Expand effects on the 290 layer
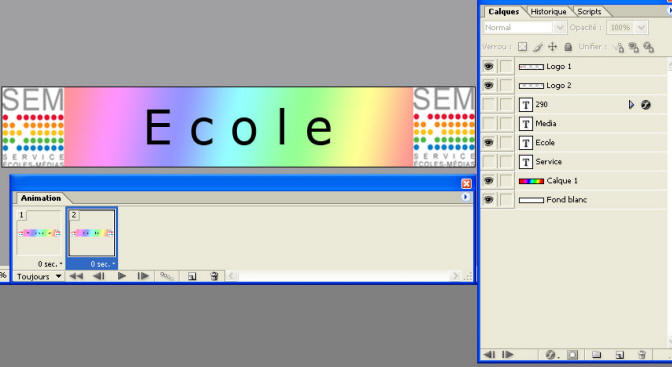This screenshot has height=367, width=672. (631, 105)
